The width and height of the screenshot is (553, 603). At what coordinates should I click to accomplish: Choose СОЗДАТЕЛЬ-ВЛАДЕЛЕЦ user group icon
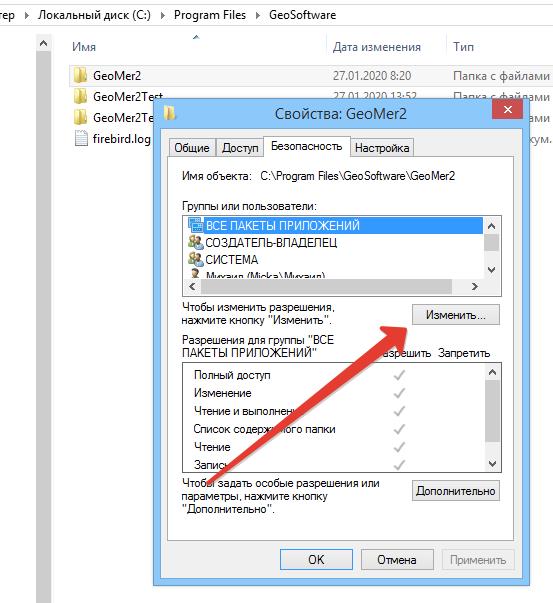coord(195,242)
